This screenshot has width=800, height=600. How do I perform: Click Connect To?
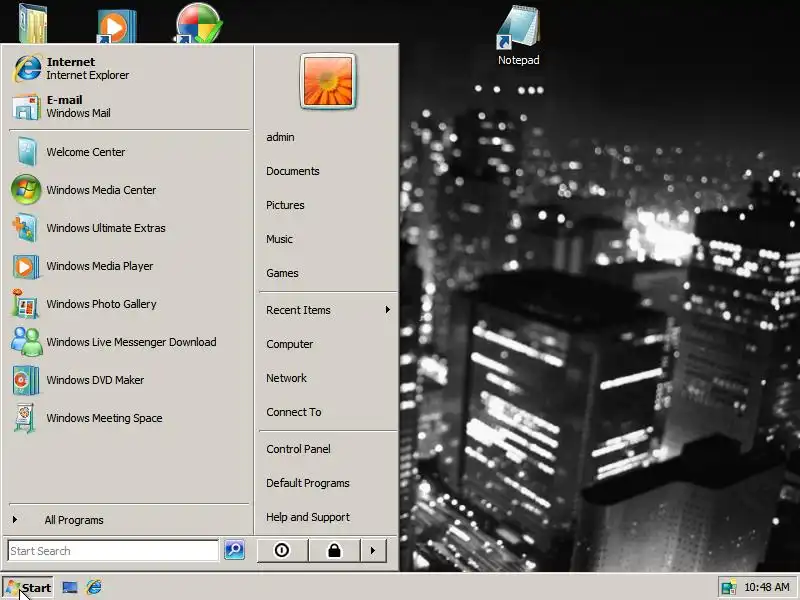pyautogui.click(x=294, y=412)
